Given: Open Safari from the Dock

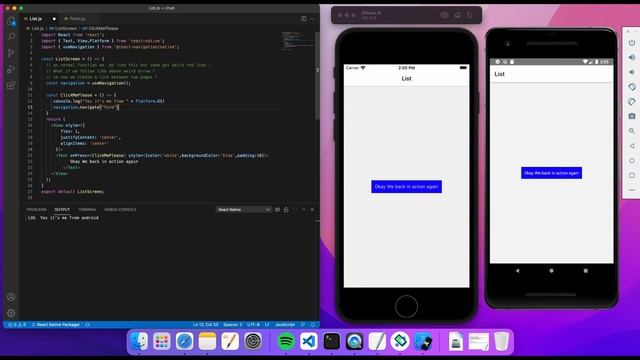Looking at the screenshot, I should [x=184, y=341].
